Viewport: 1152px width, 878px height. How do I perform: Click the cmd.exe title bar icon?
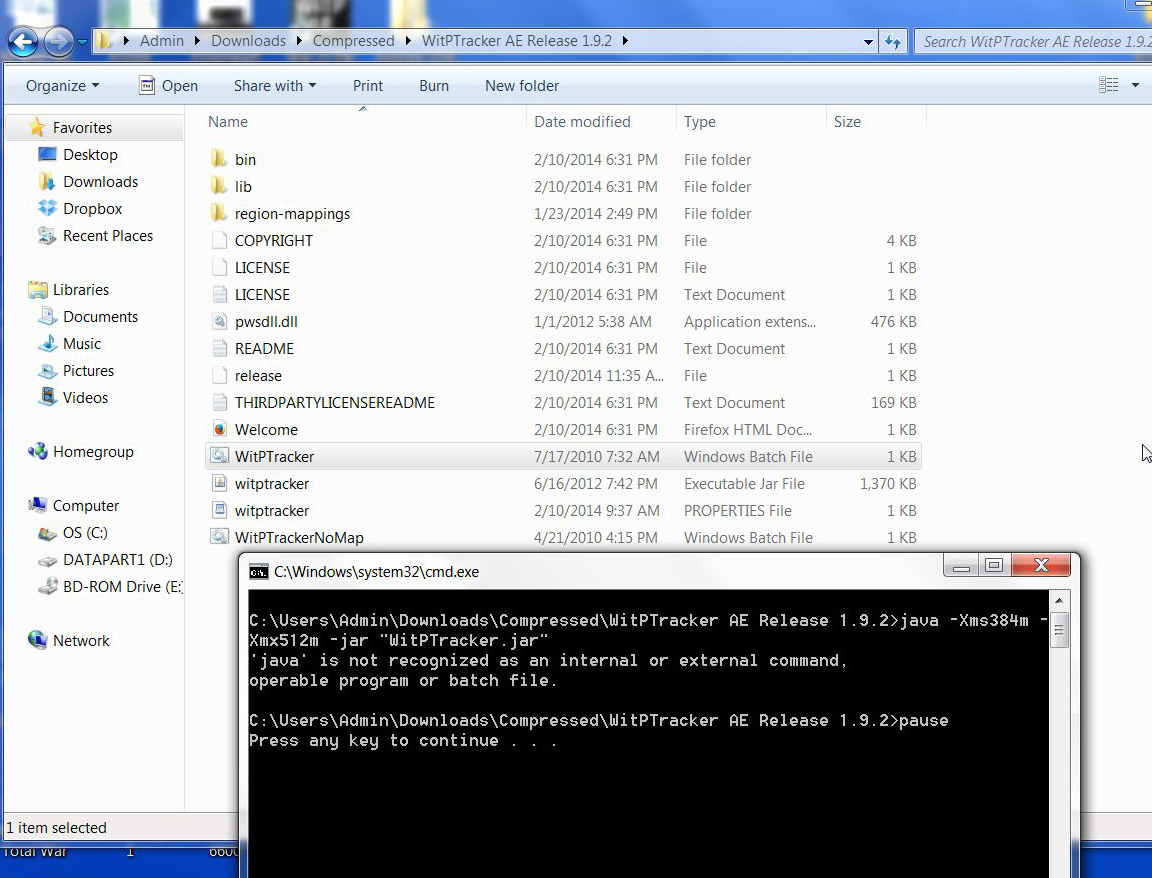click(x=259, y=572)
